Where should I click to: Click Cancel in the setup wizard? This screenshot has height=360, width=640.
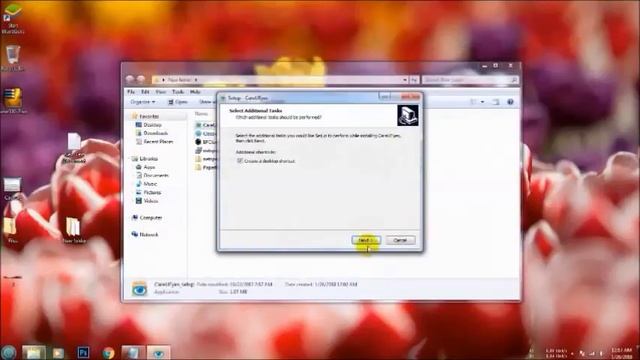pyautogui.click(x=400, y=240)
